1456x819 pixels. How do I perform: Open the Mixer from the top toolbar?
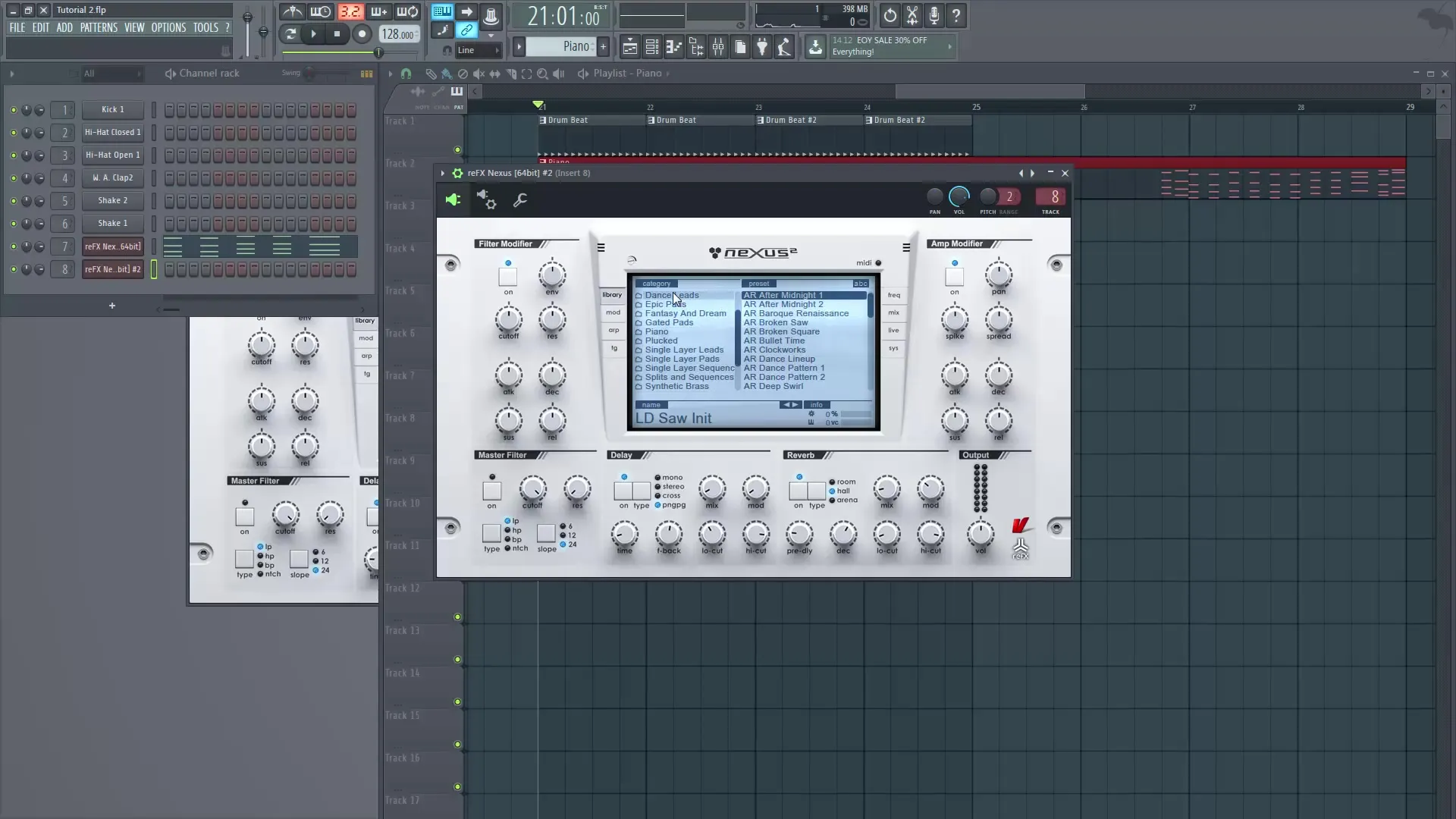[718, 46]
